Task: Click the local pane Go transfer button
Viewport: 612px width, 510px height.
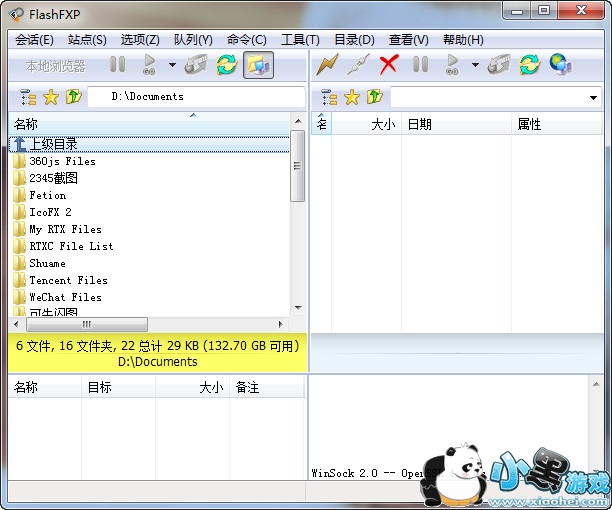Action: pyautogui.click(x=149, y=65)
